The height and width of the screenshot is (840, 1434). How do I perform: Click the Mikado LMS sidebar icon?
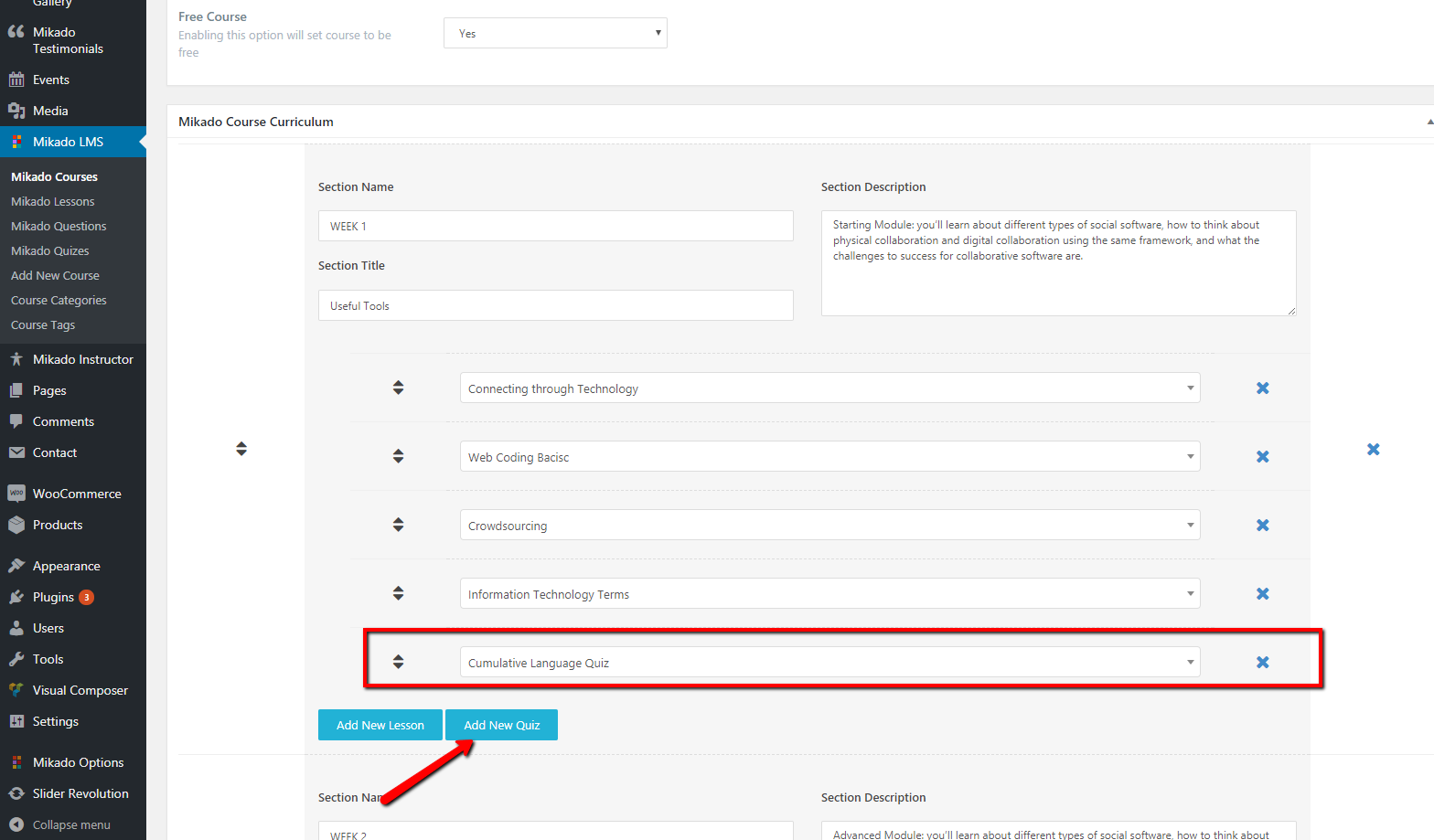16,142
